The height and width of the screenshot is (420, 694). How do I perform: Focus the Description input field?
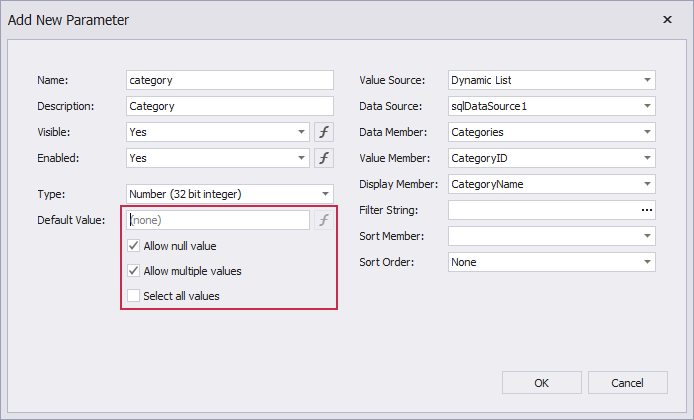(x=230, y=106)
